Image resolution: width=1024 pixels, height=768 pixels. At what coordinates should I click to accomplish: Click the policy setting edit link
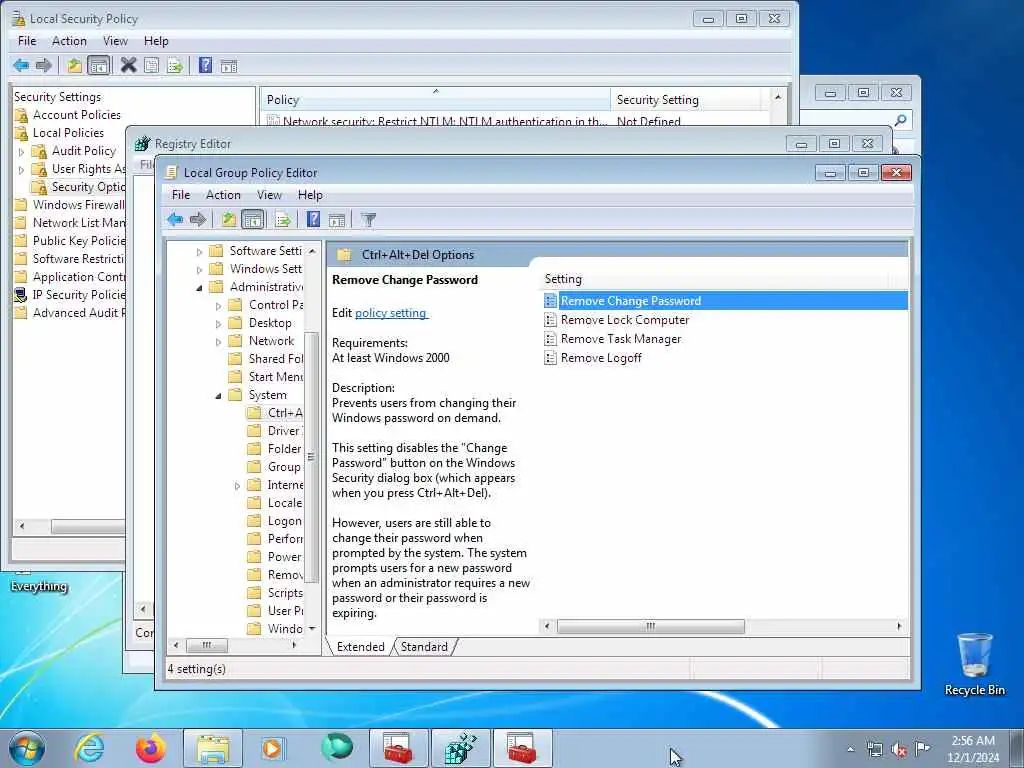tap(391, 313)
